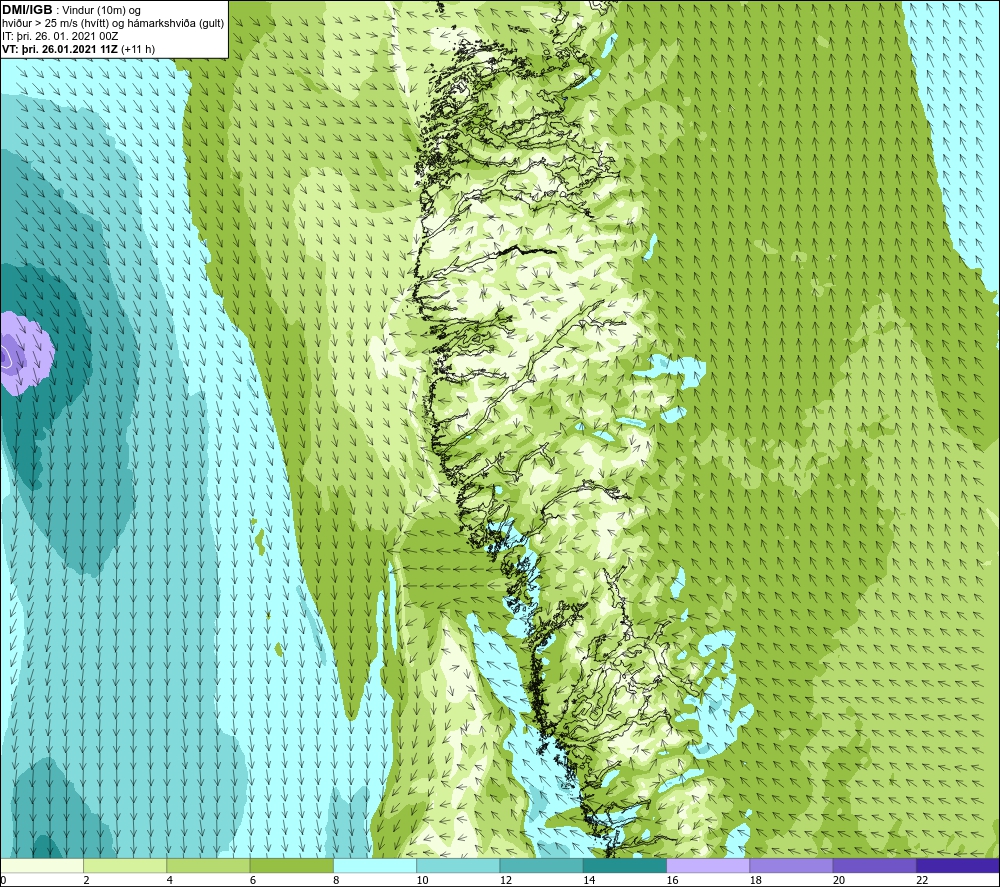Click the '8' legend tick label
1000x887 pixels.
click(336, 880)
